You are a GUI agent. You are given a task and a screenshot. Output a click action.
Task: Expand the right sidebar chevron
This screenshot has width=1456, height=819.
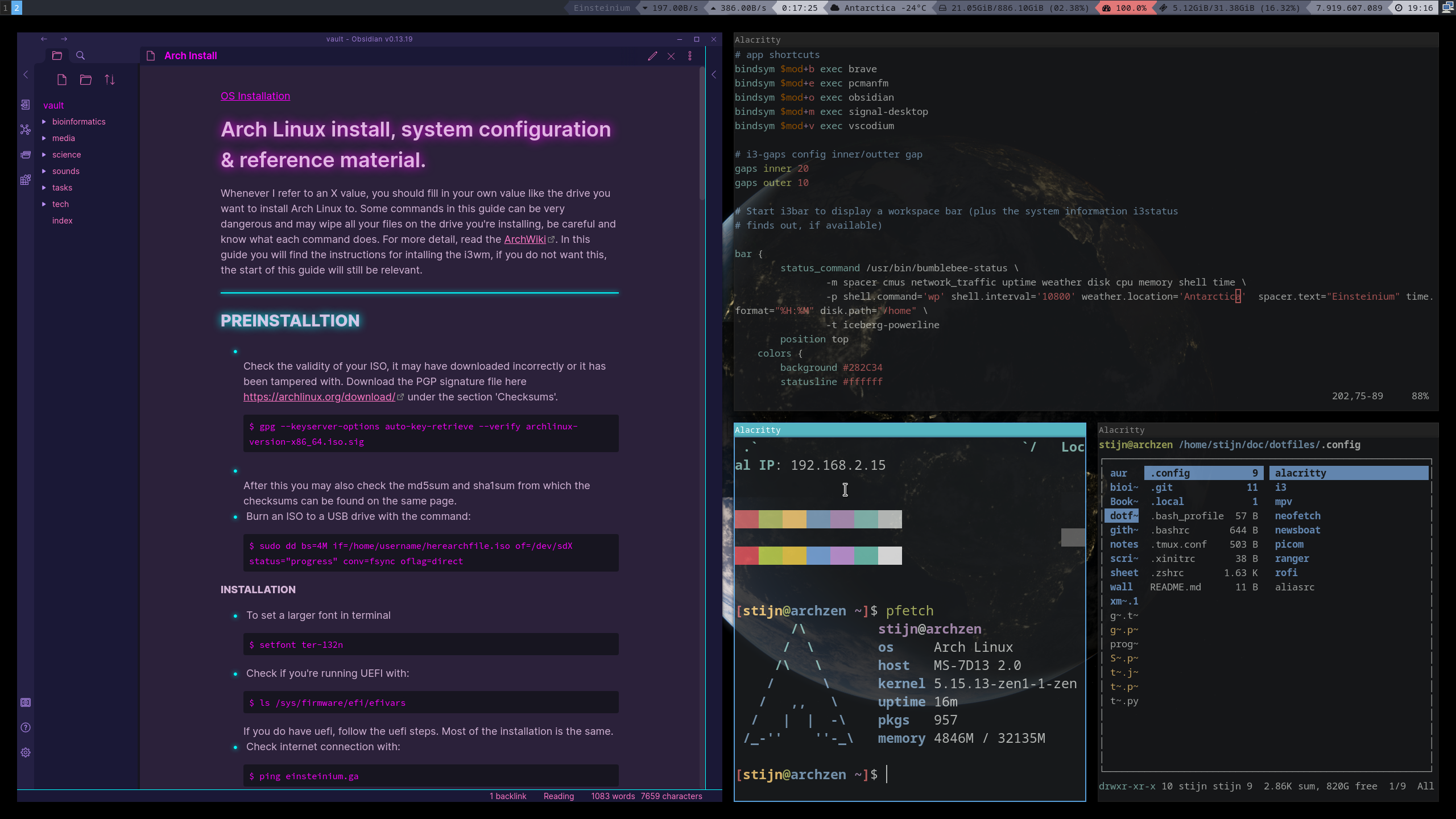pyautogui.click(x=714, y=75)
